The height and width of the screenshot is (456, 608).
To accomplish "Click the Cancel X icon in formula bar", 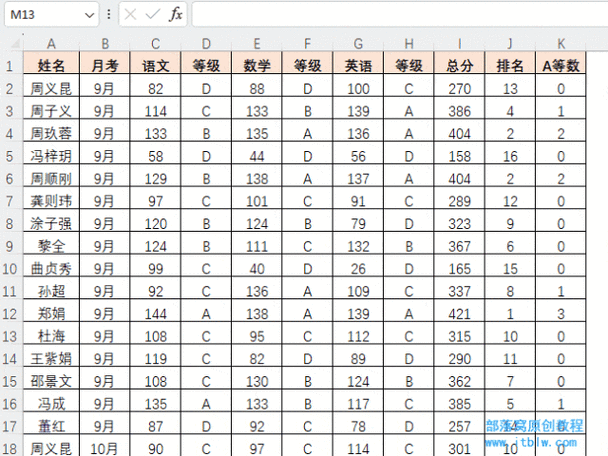I will pyautogui.click(x=130, y=15).
